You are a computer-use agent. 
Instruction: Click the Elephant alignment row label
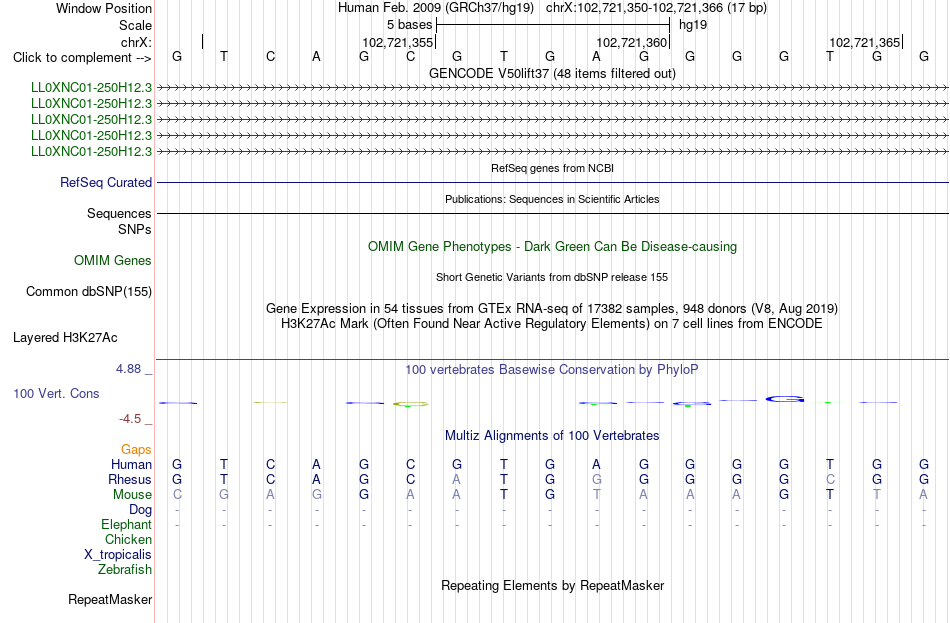(126, 524)
